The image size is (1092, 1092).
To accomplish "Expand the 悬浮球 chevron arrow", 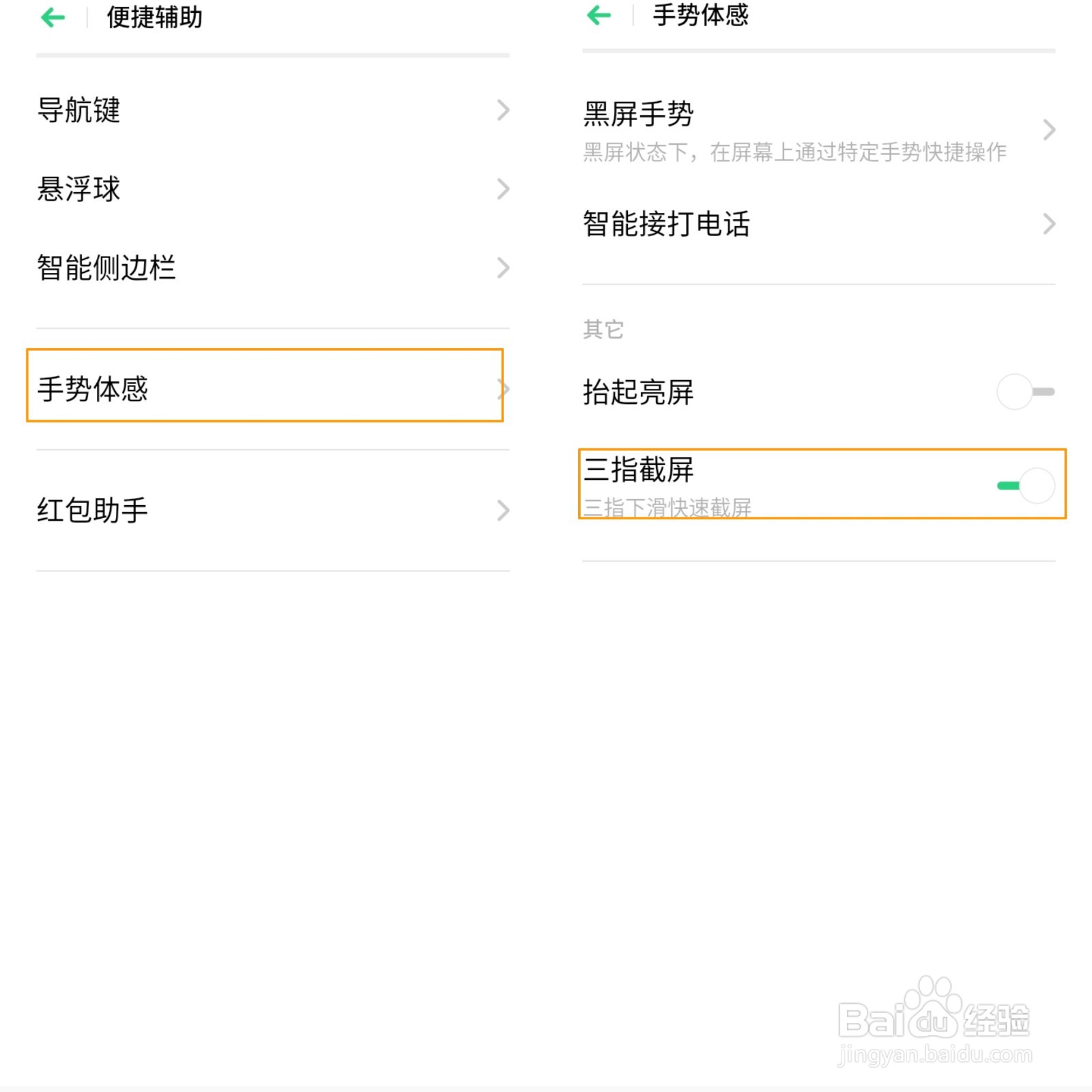I will (503, 189).
